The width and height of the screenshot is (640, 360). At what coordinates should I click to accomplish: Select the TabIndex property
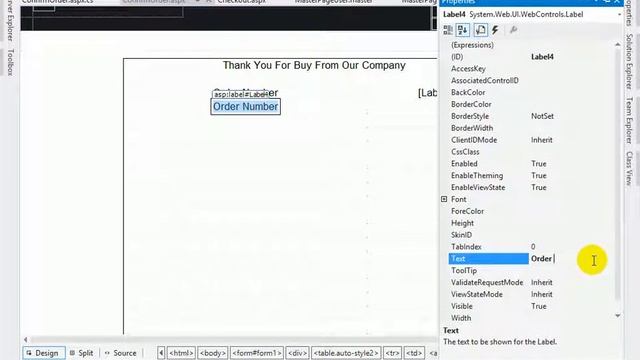tap(466, 247)
